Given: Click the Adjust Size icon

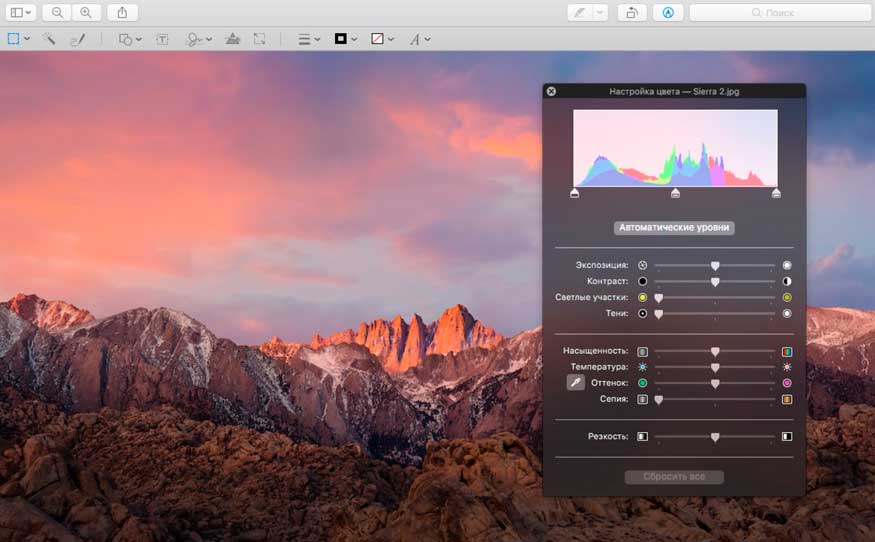Looking at the screenshot, I should tap(260, 39).
